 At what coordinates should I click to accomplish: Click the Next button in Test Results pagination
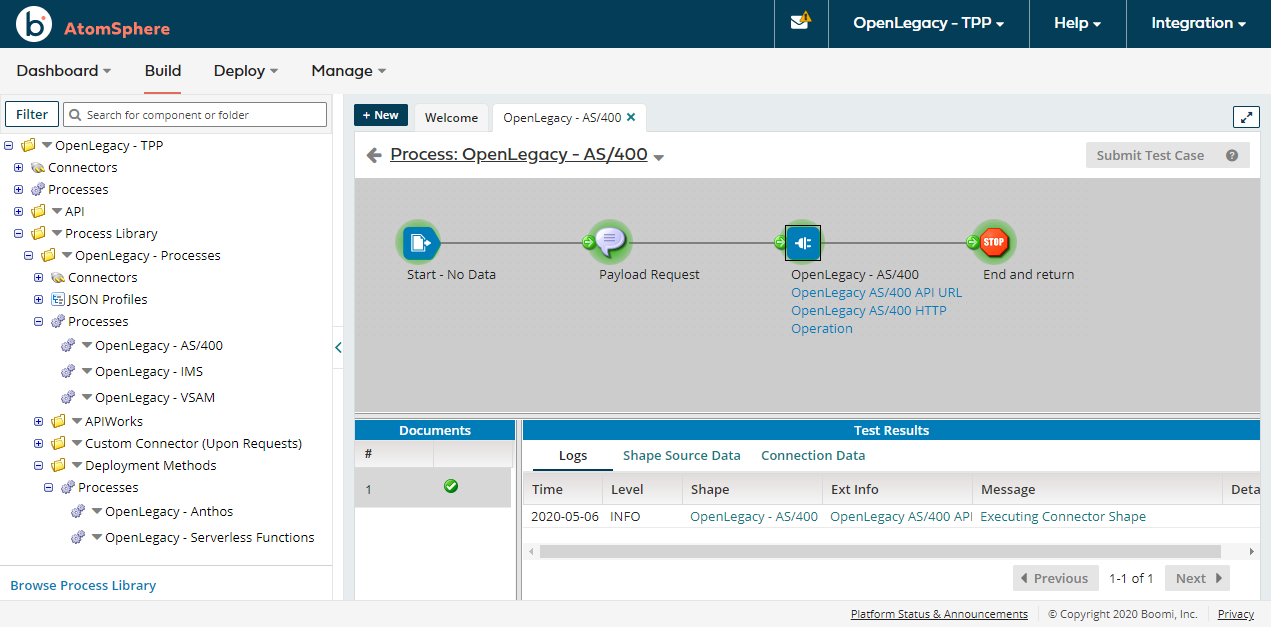click(x=1196, y=578)
